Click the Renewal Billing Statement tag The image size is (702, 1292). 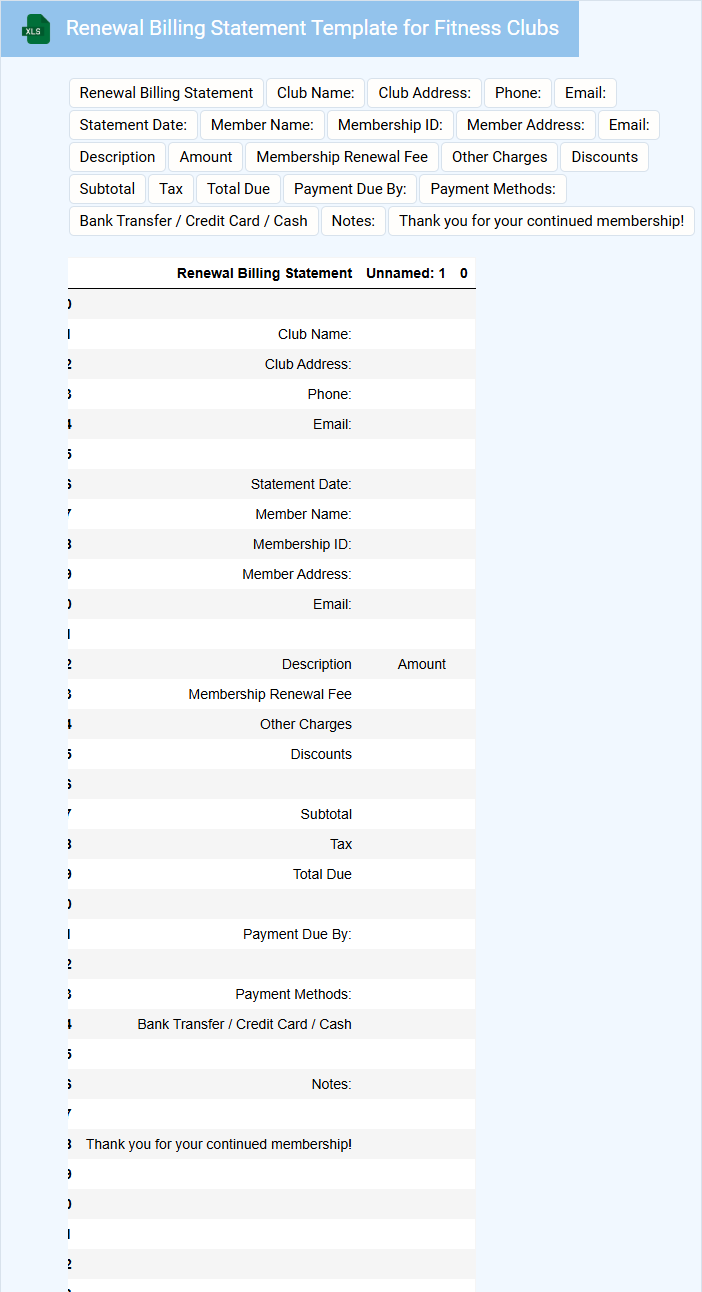click(166, 93)
